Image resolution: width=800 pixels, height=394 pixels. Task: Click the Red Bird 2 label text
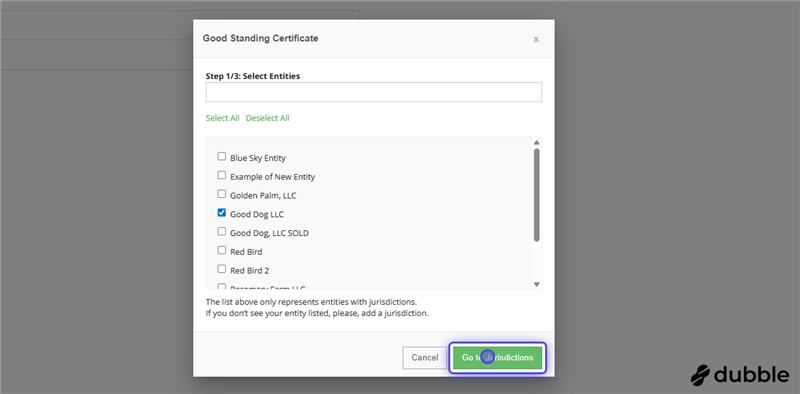(249, 271)
